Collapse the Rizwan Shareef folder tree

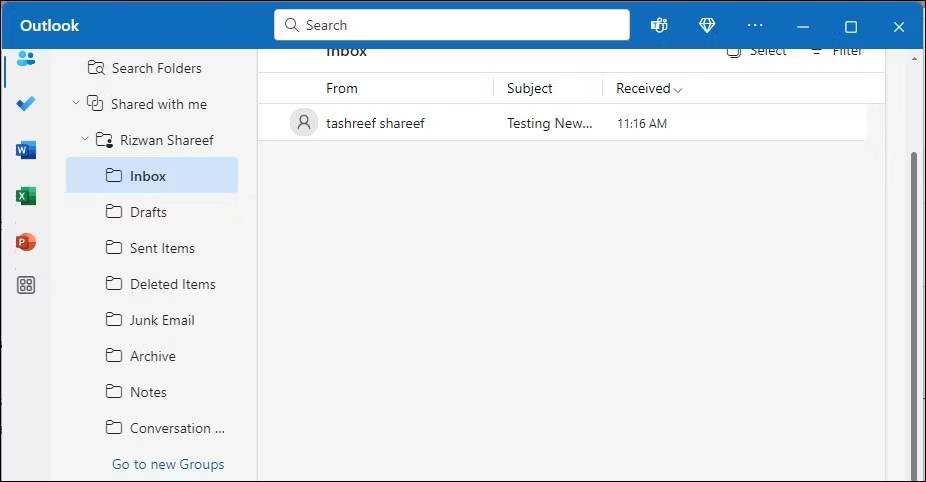pos(84,139)
